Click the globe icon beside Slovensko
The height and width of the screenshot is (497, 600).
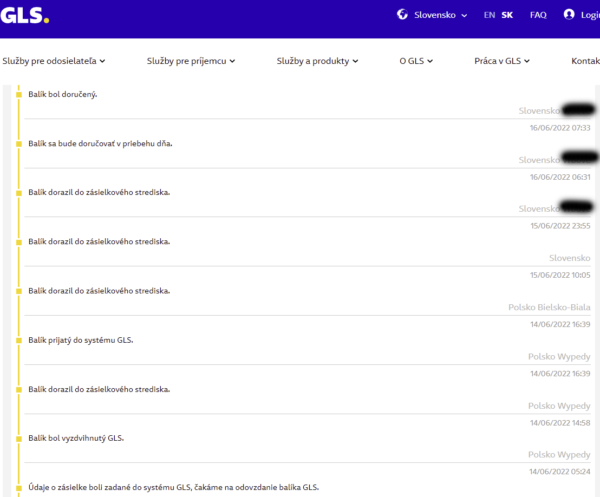pos(402,15)
